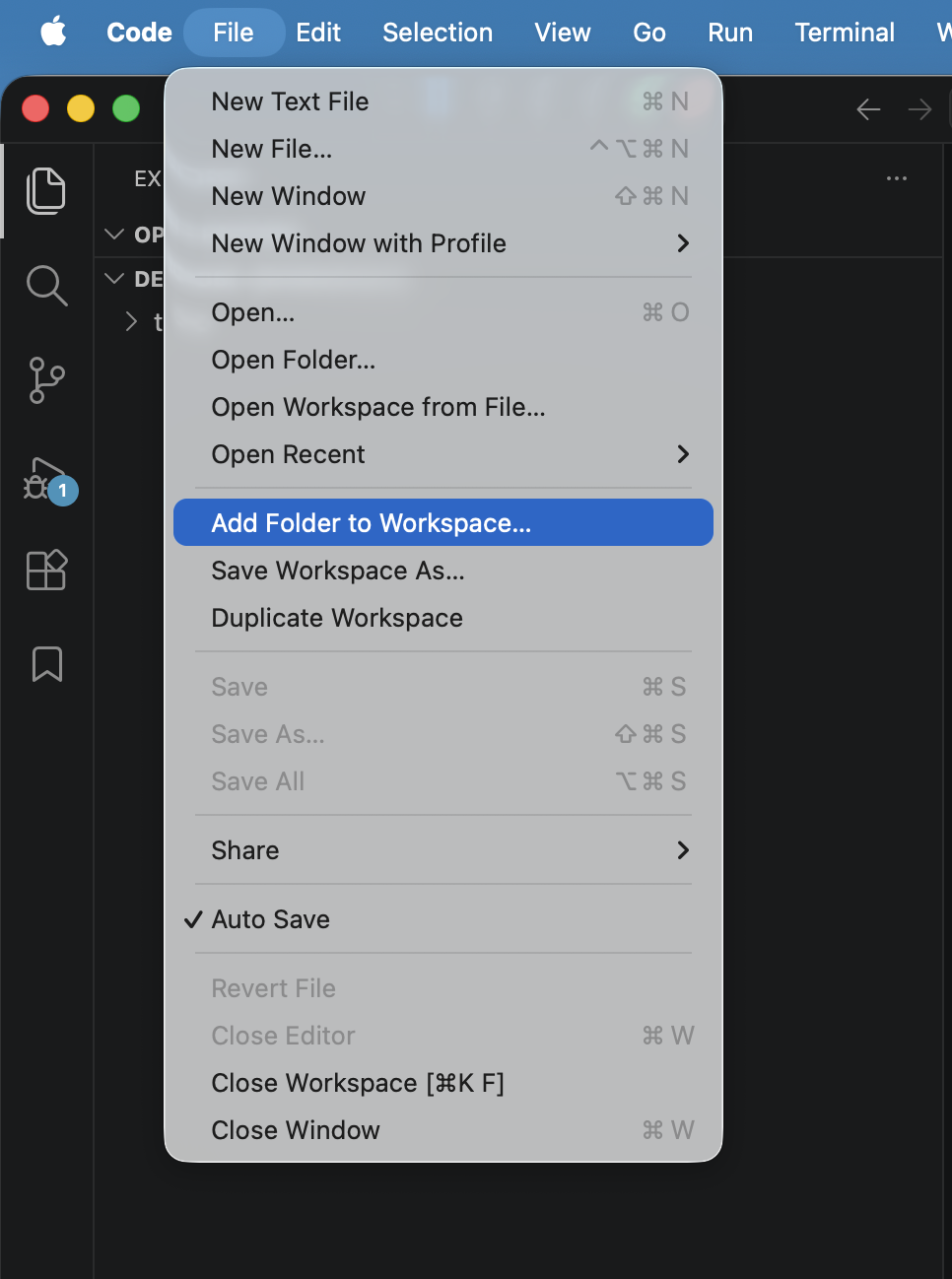Open the Explorer view in activity bar
The height and width of the screenshot is (1279, 952).
click(x=46, y=190)
